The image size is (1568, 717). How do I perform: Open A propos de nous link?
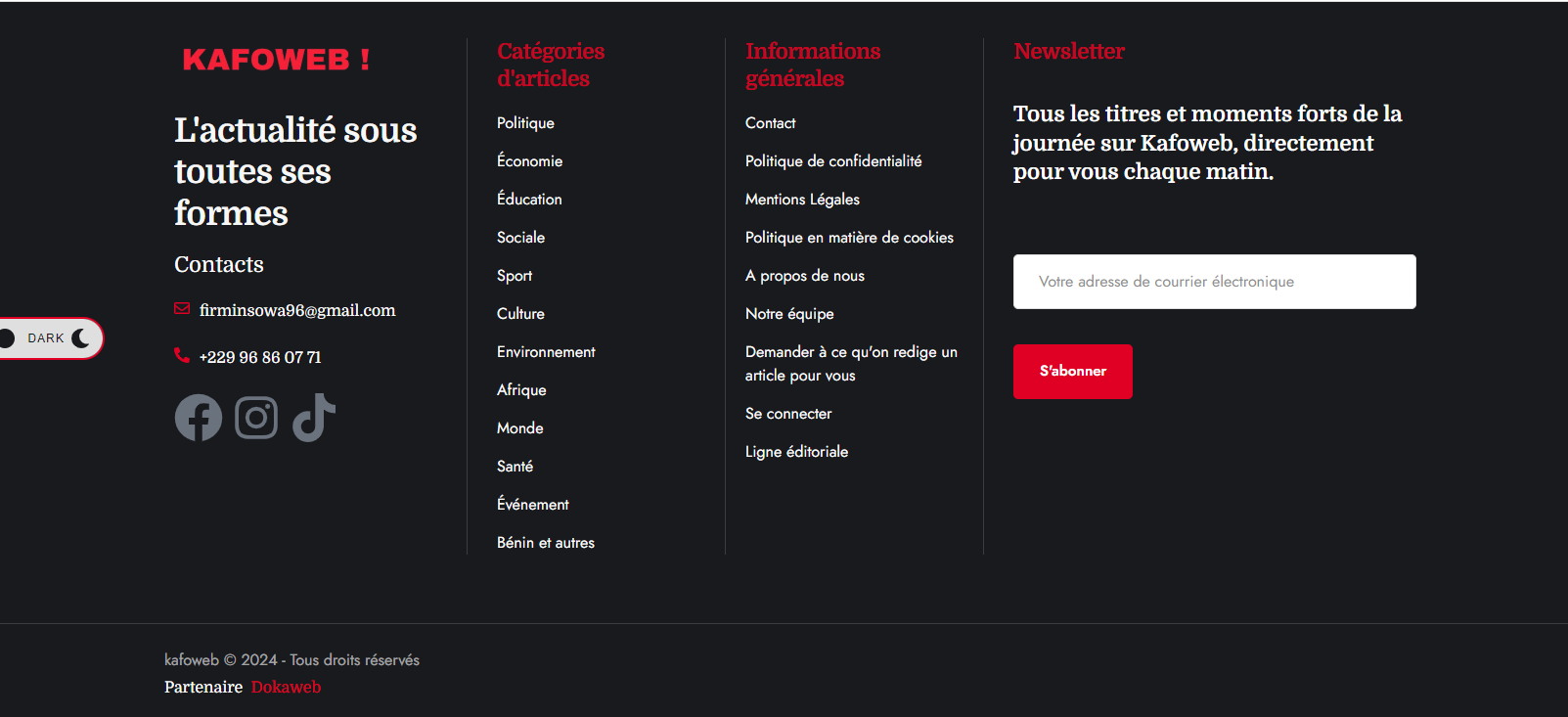point(805,276)
